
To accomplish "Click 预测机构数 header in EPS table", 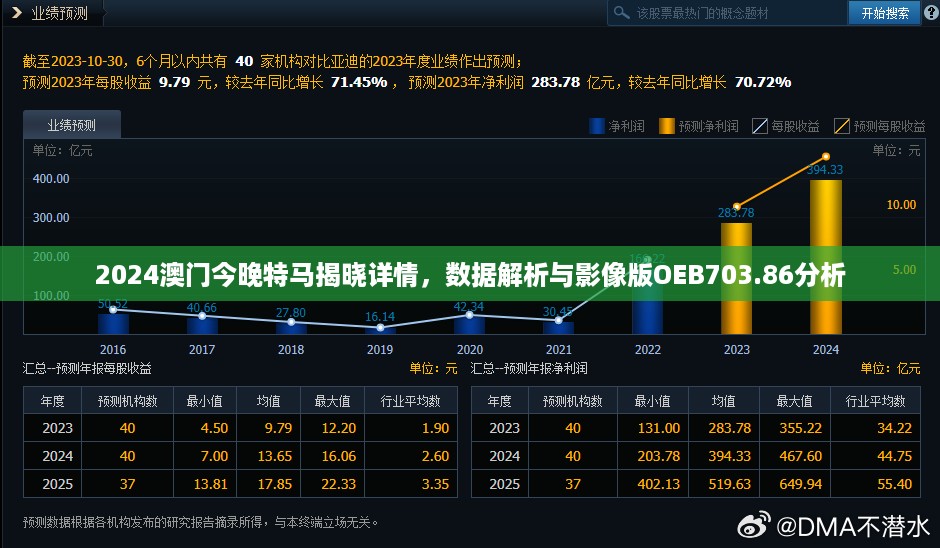I will click(x=128, y=401).
